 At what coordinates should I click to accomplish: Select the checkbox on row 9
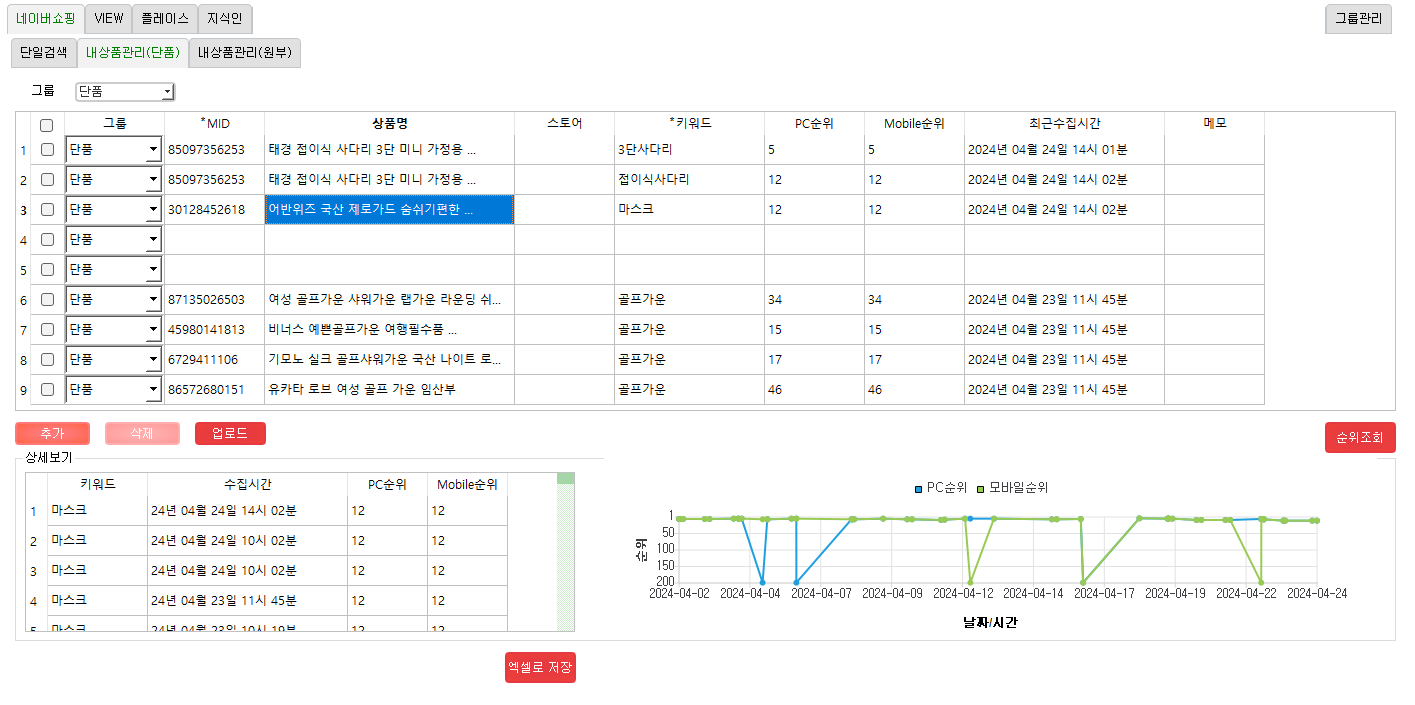click(46, 390)
